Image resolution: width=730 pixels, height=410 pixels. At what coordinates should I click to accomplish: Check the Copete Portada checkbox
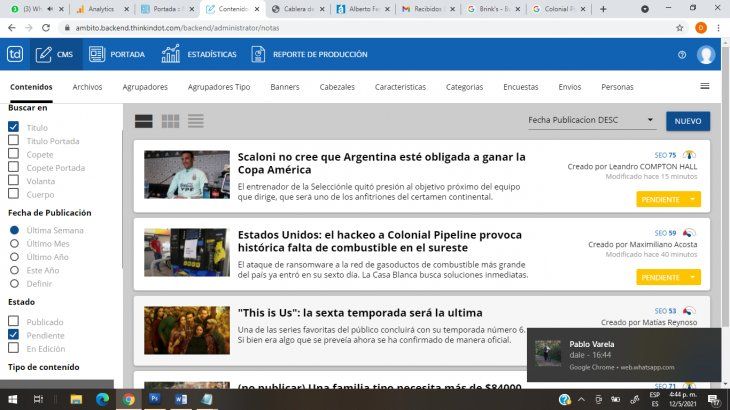pos(14,167)
